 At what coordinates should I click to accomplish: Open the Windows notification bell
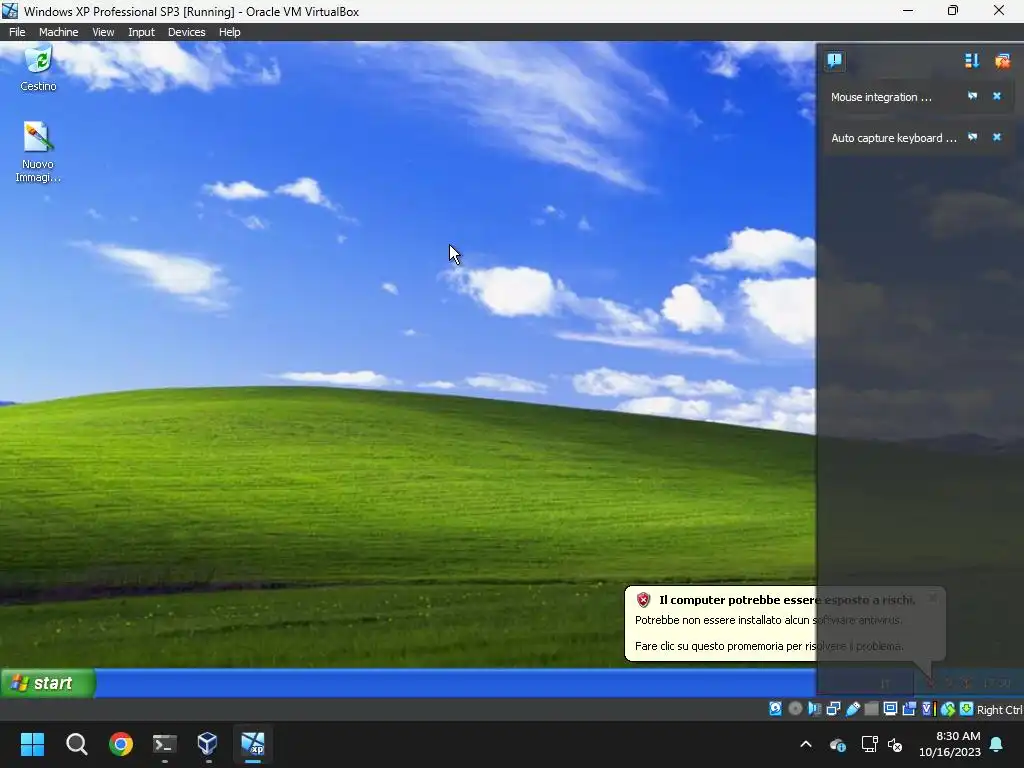click(x=997, y=744)
